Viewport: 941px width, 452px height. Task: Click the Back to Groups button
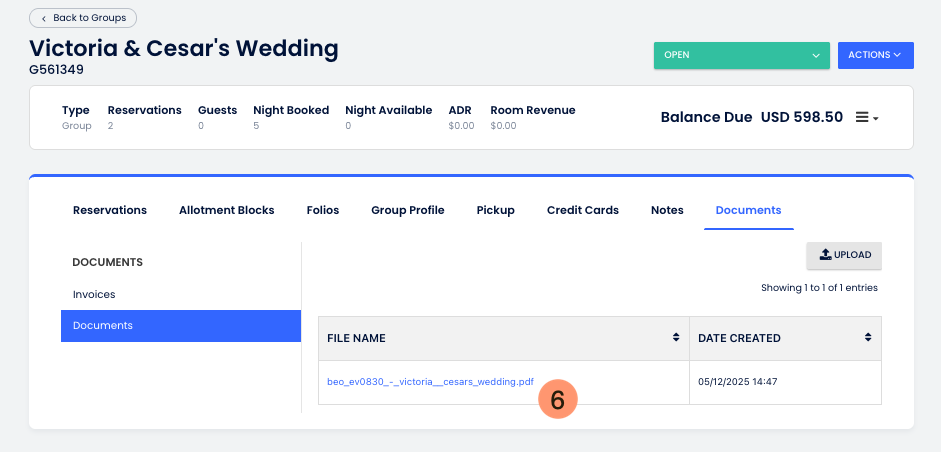(83, 18)
